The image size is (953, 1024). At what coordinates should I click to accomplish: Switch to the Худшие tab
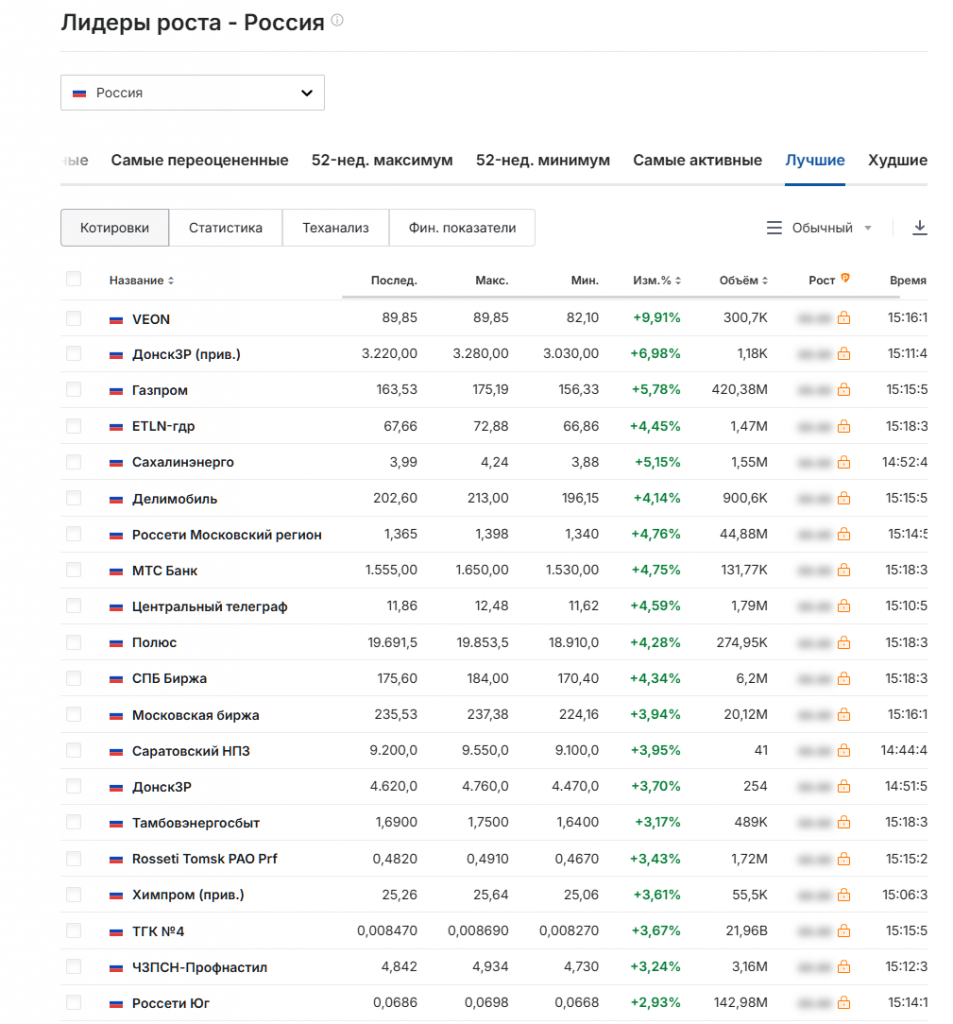pos(896,160)
